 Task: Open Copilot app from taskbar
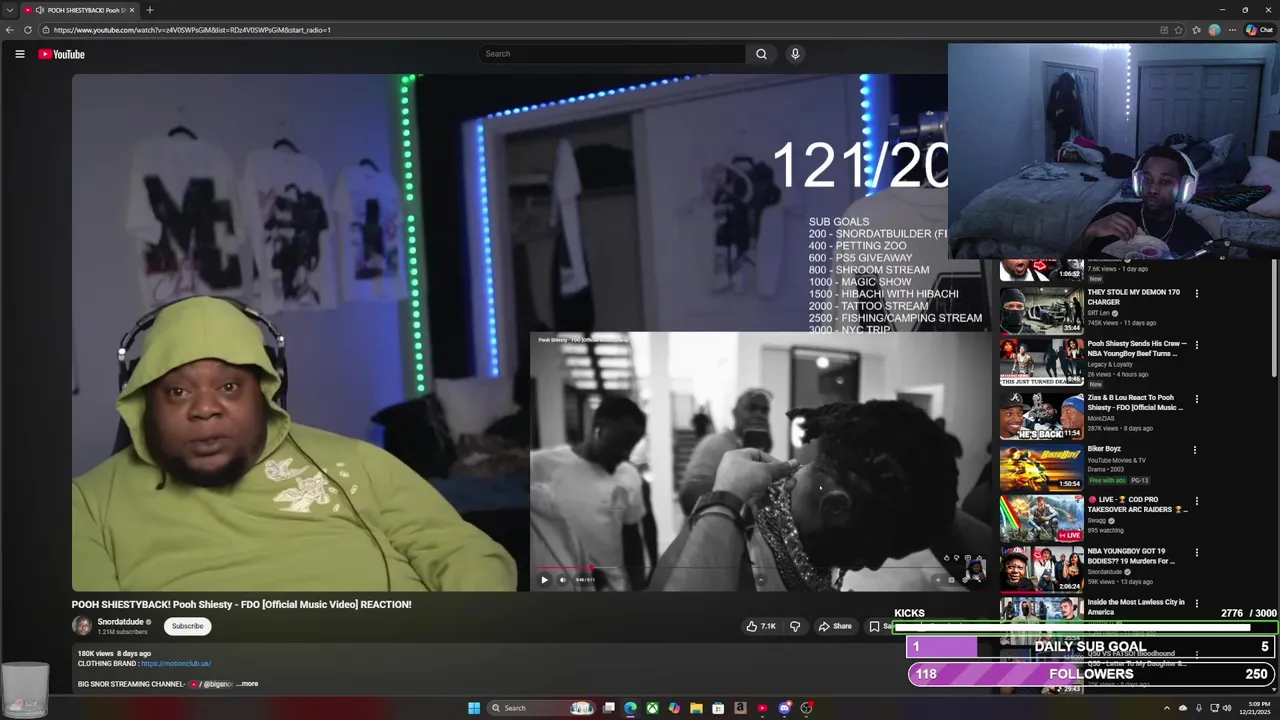click(x=674, y=708)
